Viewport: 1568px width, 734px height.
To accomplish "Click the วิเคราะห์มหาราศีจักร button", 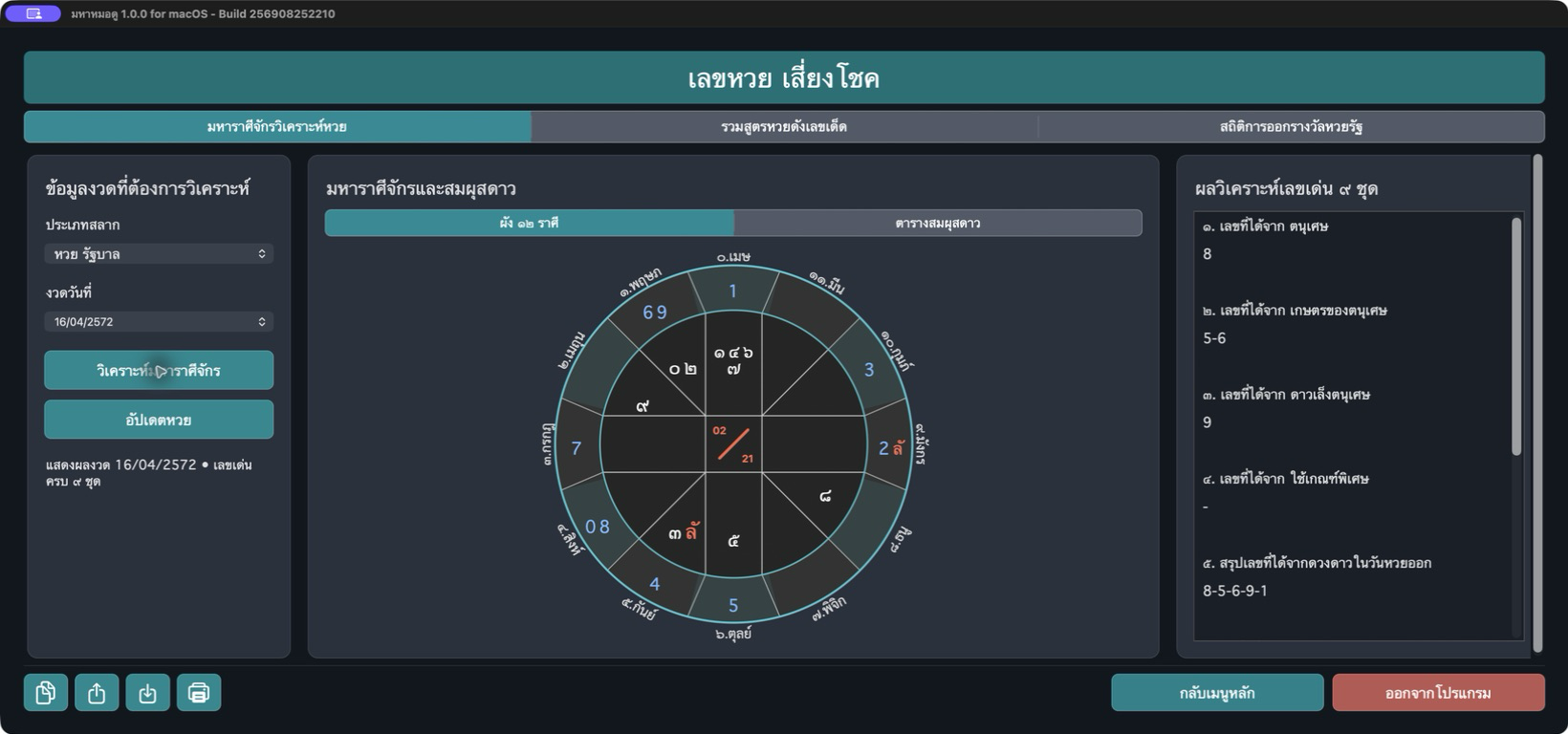I will [x=159, y=370].
